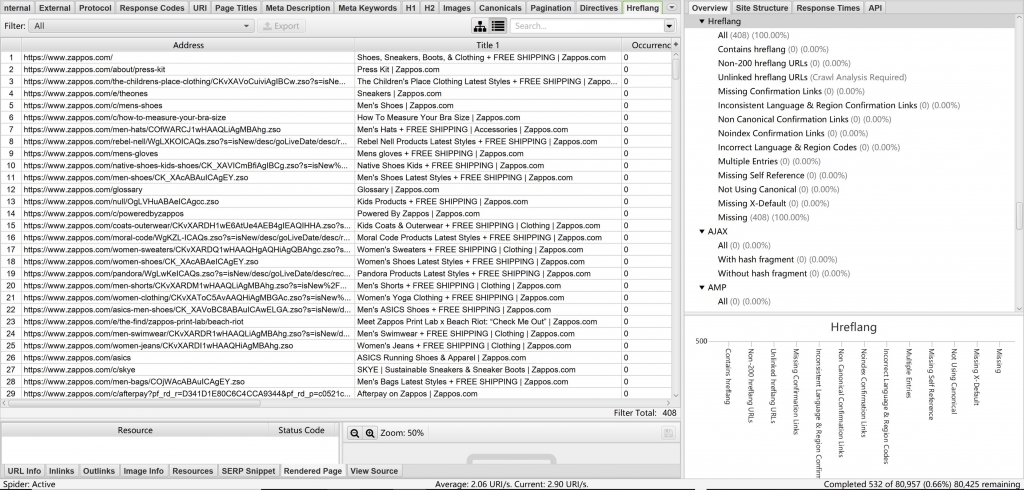The image size is (1024, 490).
Task: Select row https://www.zappos.com/about/press-kit
Action: click(336, 69)
